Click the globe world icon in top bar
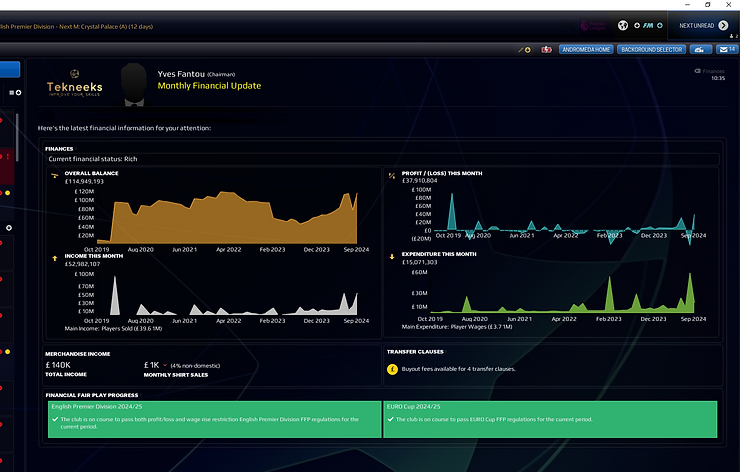The height and width of the screenshot is (472, 740). click(x=623, y=25)
